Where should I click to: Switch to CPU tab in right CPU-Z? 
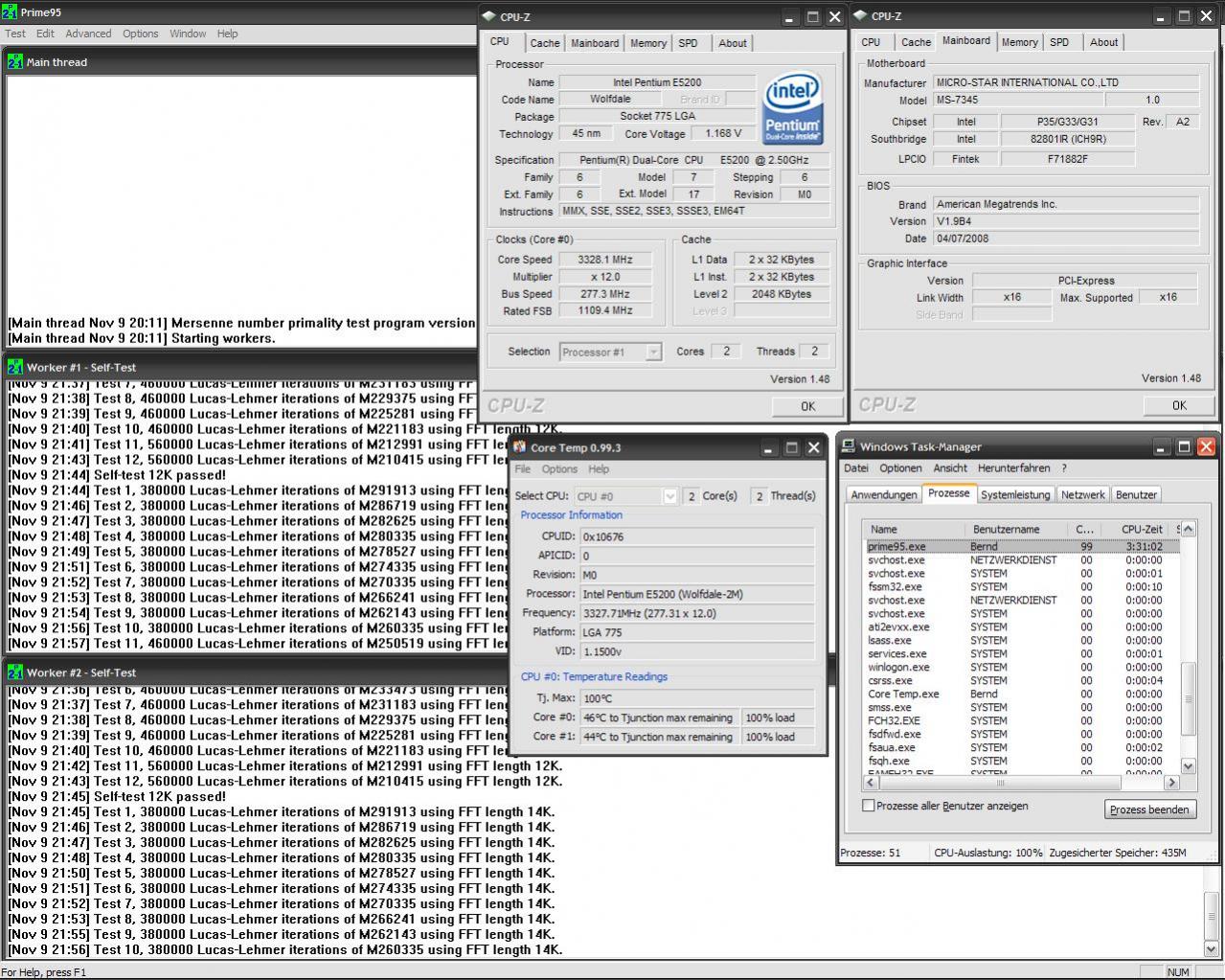pos(871,42)
